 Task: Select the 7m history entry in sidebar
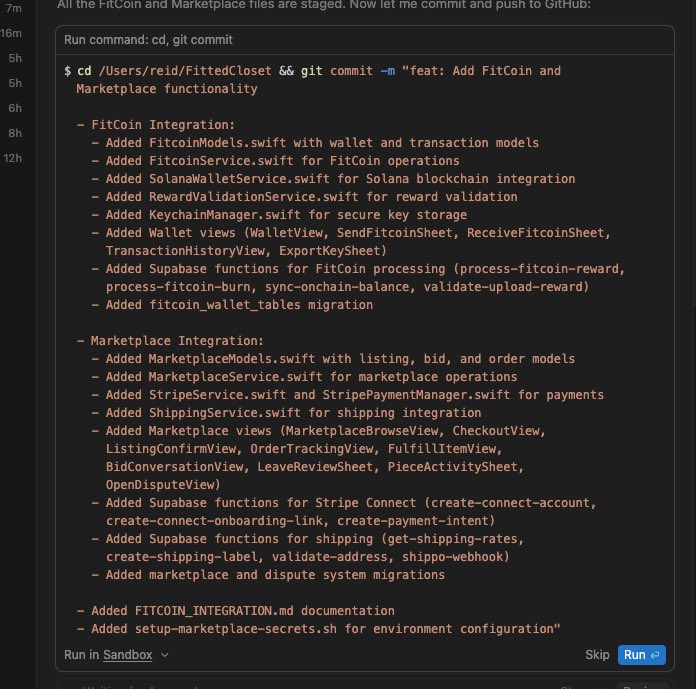14,8
